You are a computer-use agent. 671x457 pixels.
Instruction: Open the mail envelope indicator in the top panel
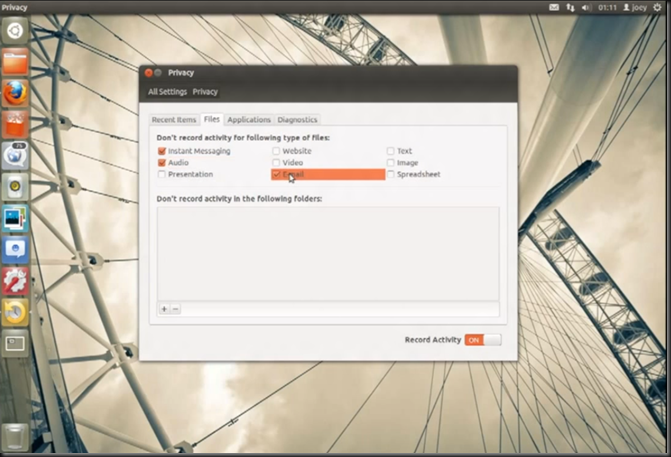[x=554, y=7]
